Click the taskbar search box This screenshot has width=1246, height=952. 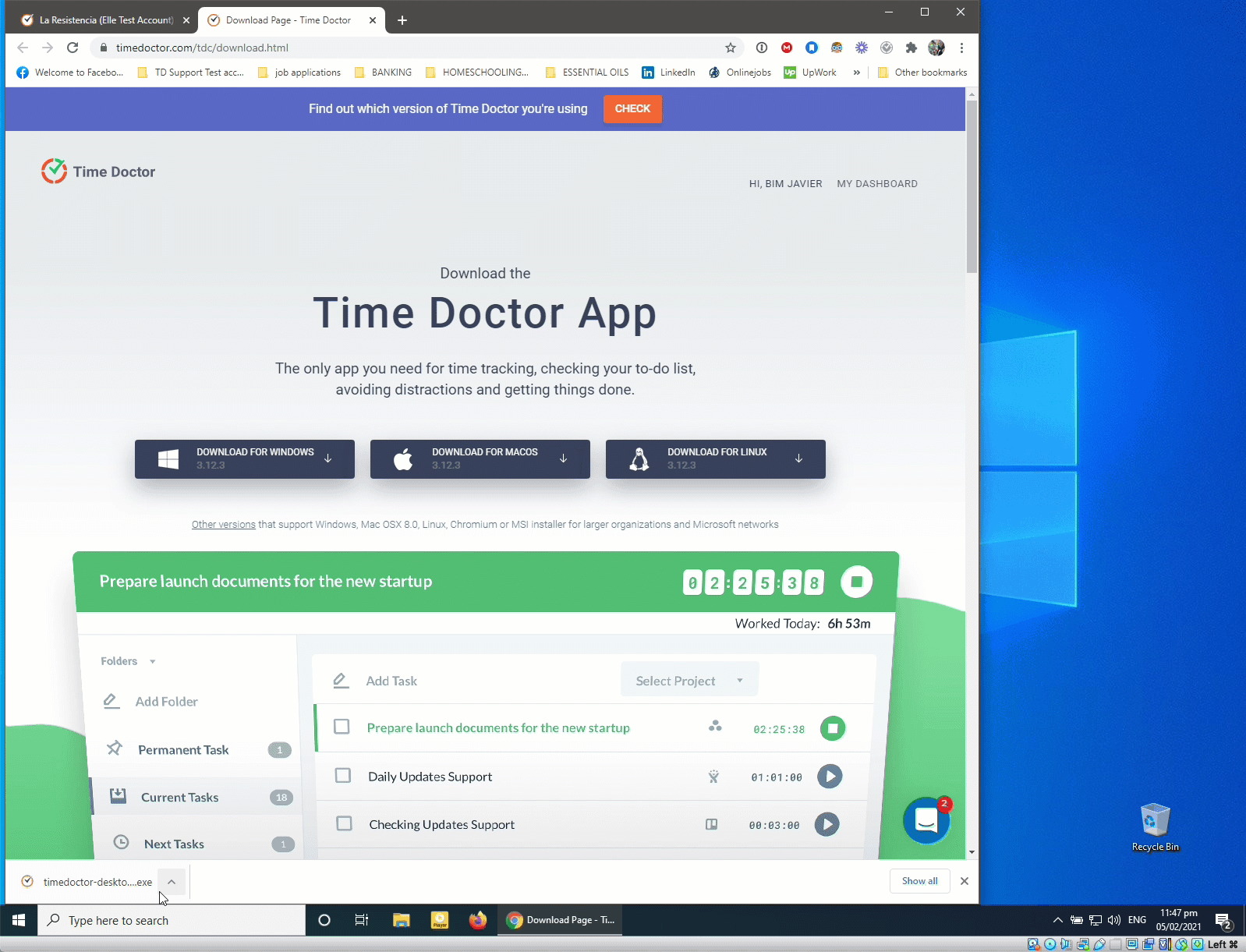tap(172, 920)
